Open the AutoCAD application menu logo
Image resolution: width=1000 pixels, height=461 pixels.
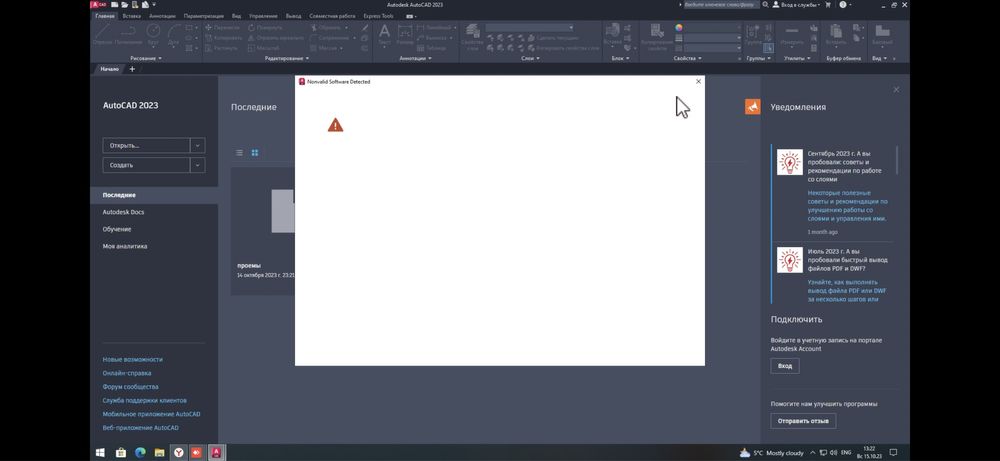pos(98,4)
